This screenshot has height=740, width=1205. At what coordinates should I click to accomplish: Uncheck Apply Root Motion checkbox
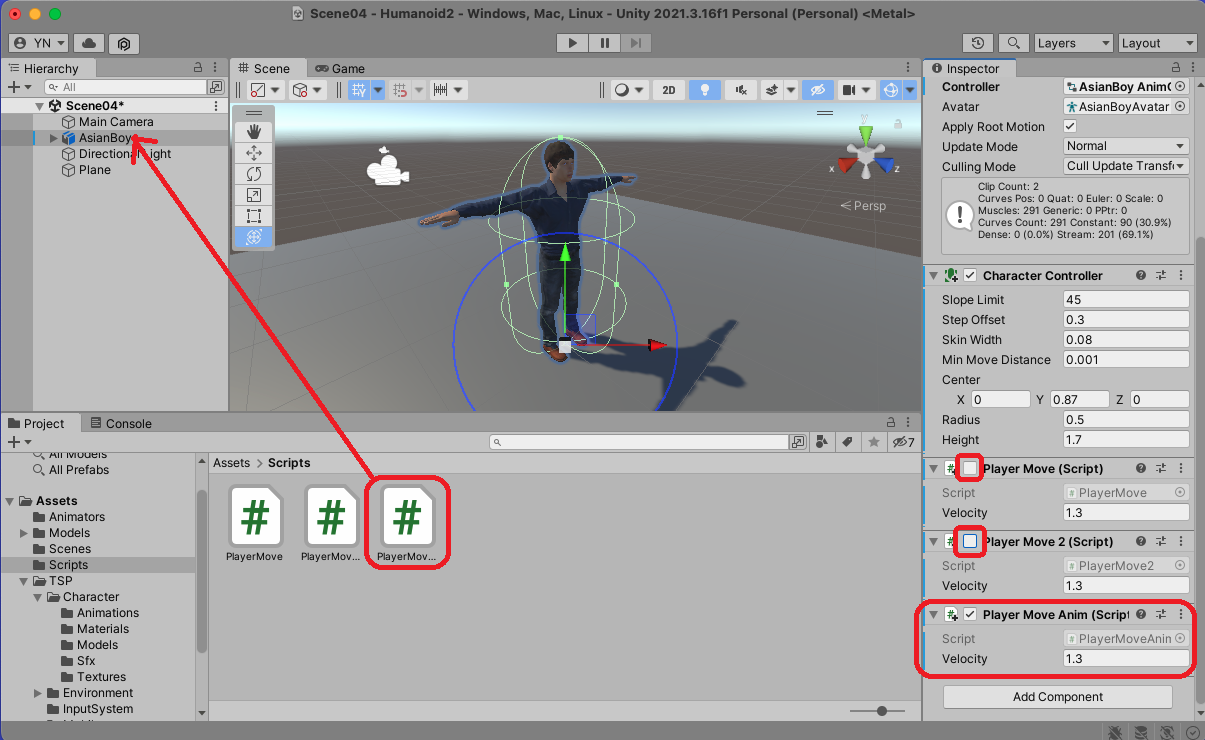point(1070,127)
